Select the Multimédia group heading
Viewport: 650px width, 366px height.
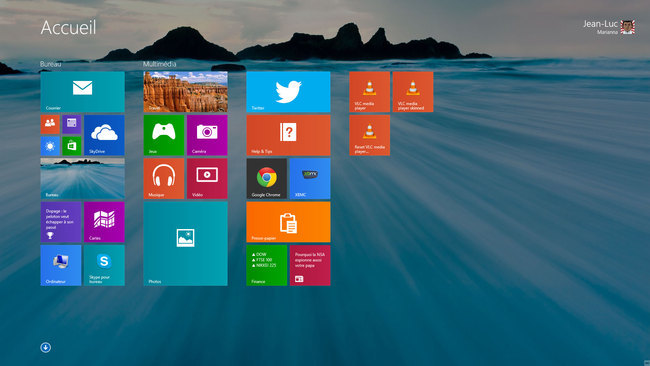(x=160, y=64)
